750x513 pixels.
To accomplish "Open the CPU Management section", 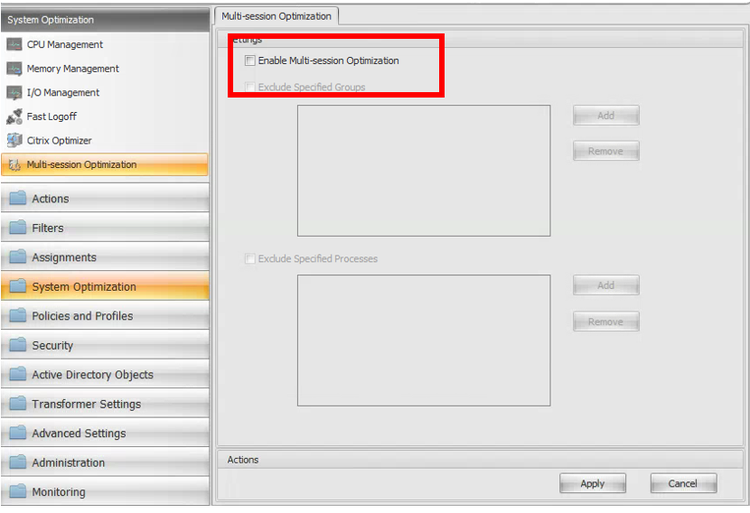I will 105,44.
